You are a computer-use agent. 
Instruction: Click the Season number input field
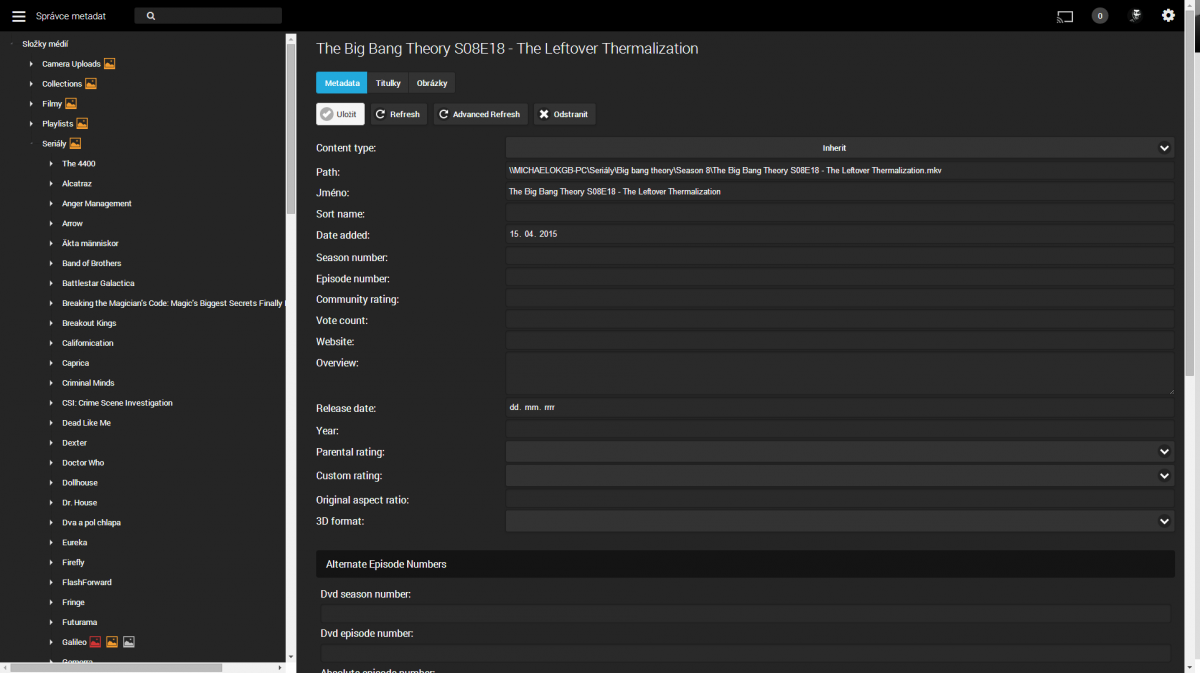[x=839, y=257]
